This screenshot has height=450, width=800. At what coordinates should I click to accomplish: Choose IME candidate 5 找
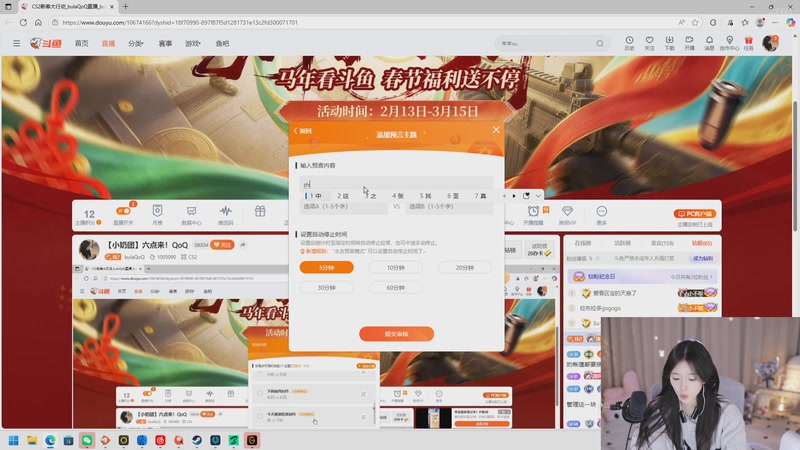click(x=426, y=196)
